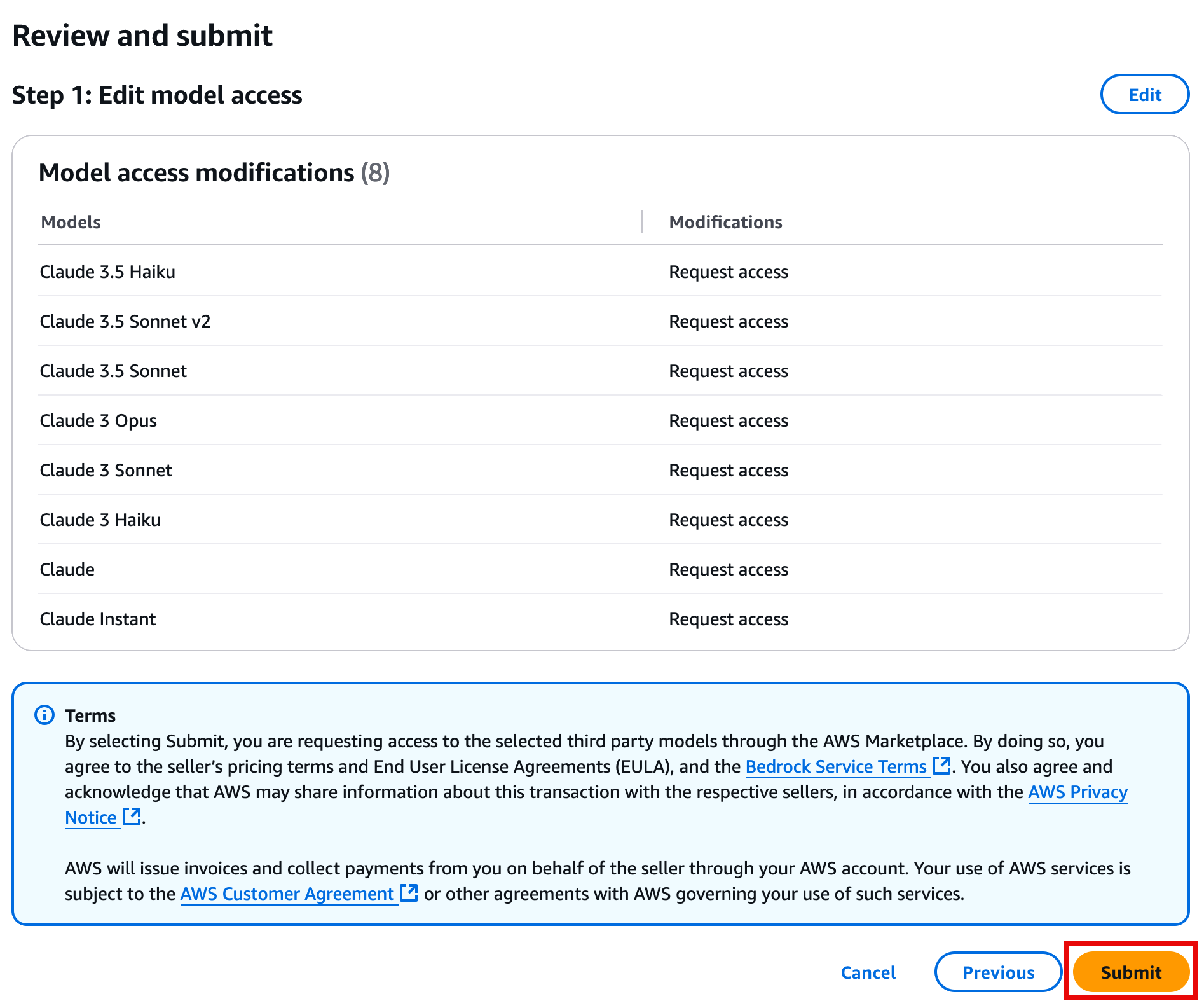Select the Claude 3.5 Haiku row
1204x1001 pixels.
point(107,272)
